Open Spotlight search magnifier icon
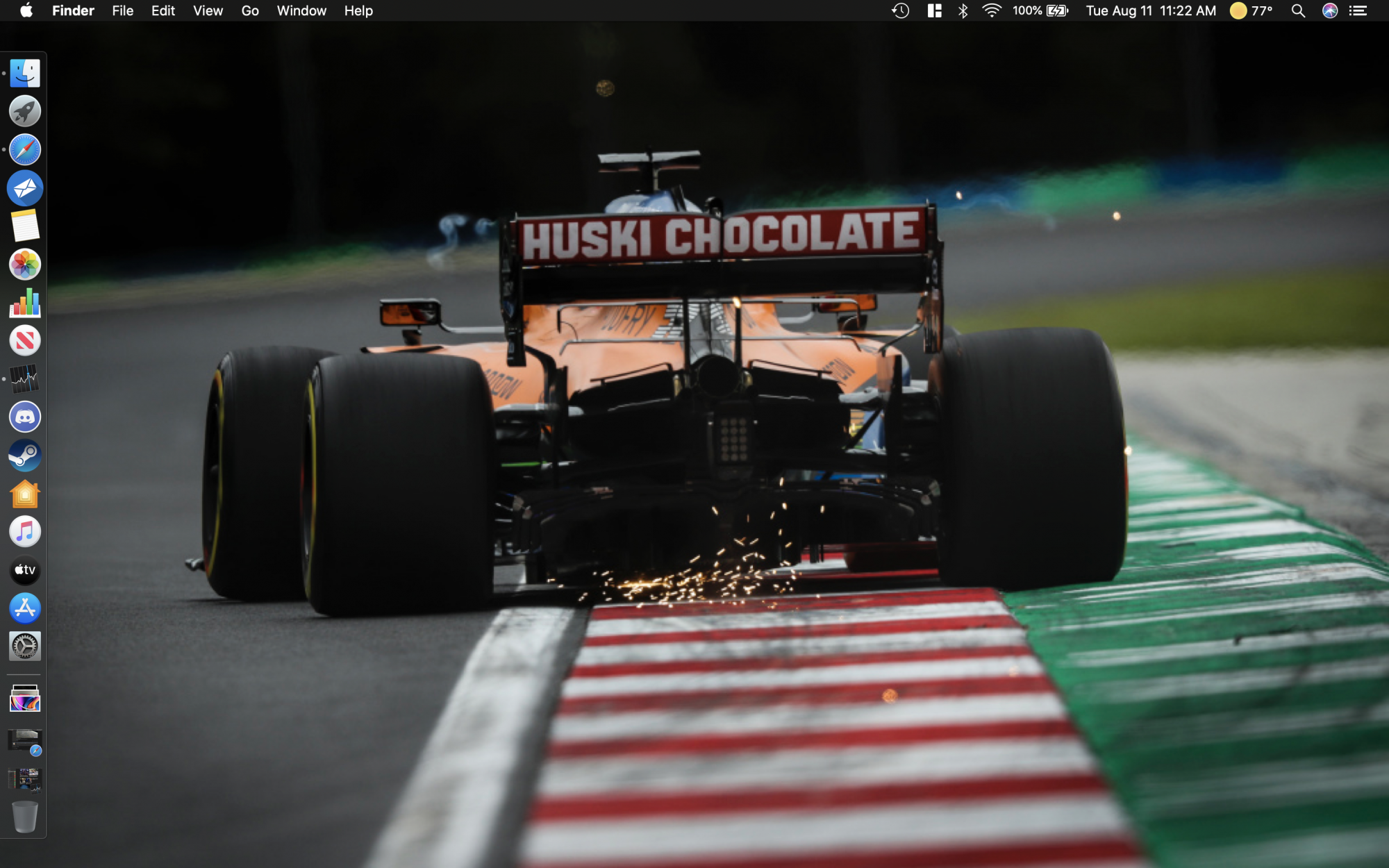Viewport: 1389px width, 868px height. 1298,10
